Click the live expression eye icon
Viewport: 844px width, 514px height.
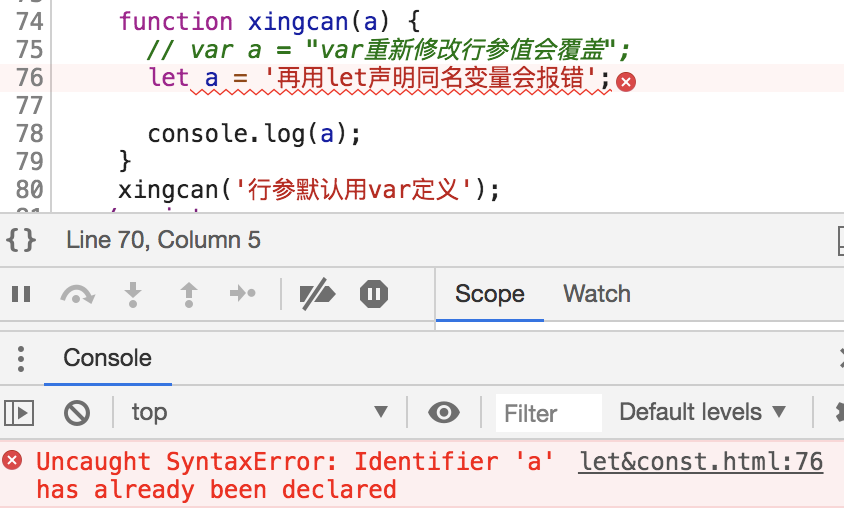(x=444, y=412)
